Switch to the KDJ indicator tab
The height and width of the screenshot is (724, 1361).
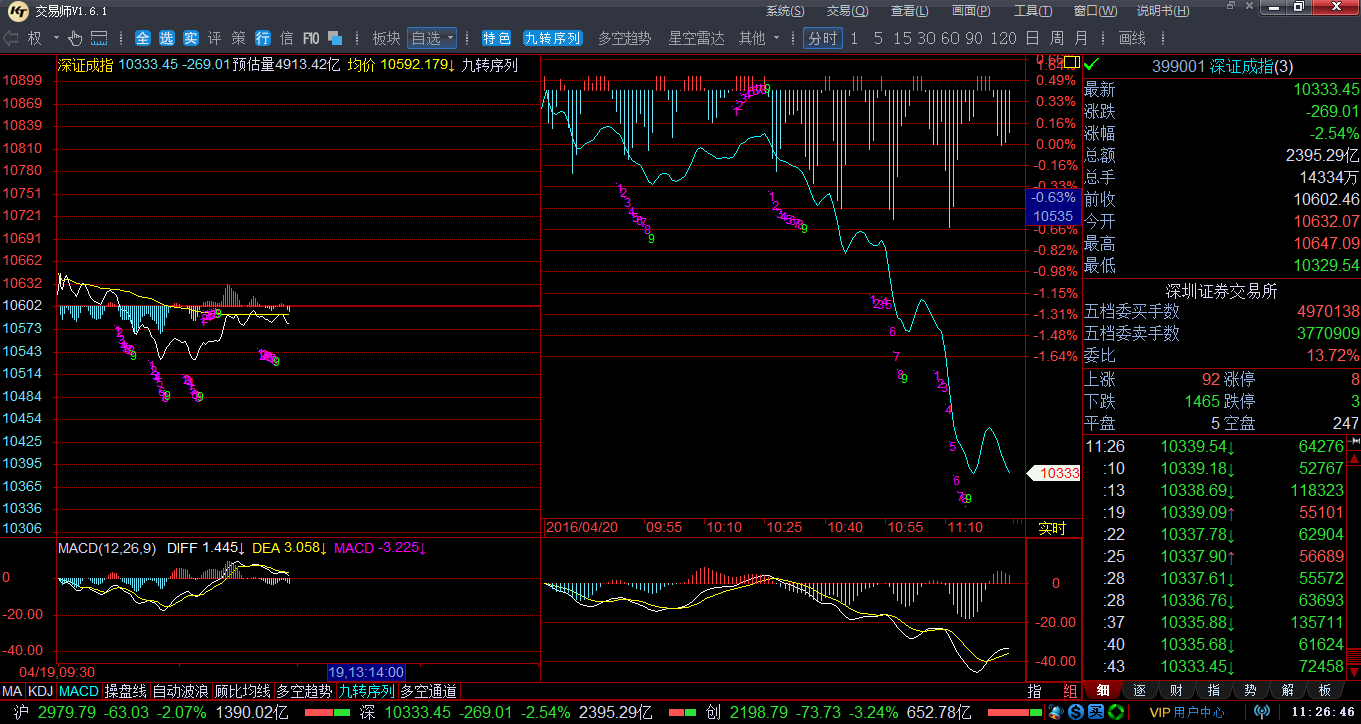click(x=41, y=691)
